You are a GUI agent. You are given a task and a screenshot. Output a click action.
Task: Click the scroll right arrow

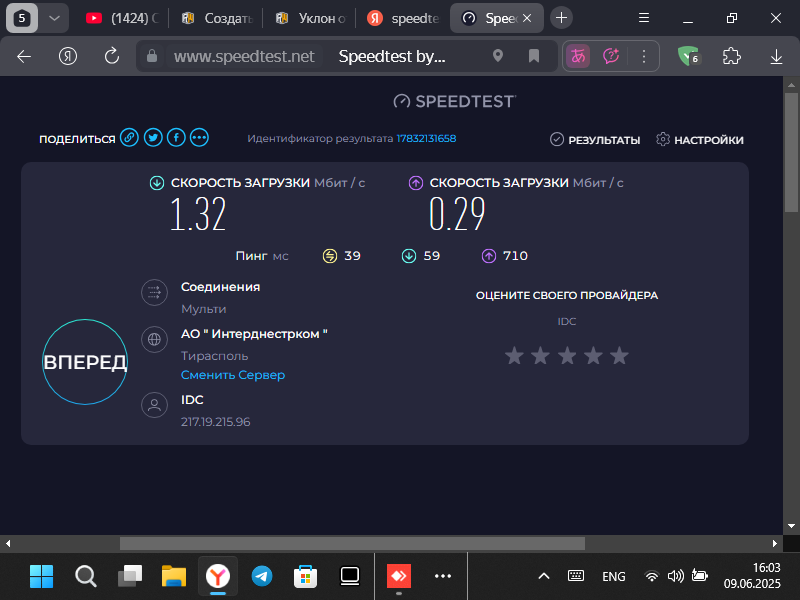pyautogui.click(x=775, y=544)
